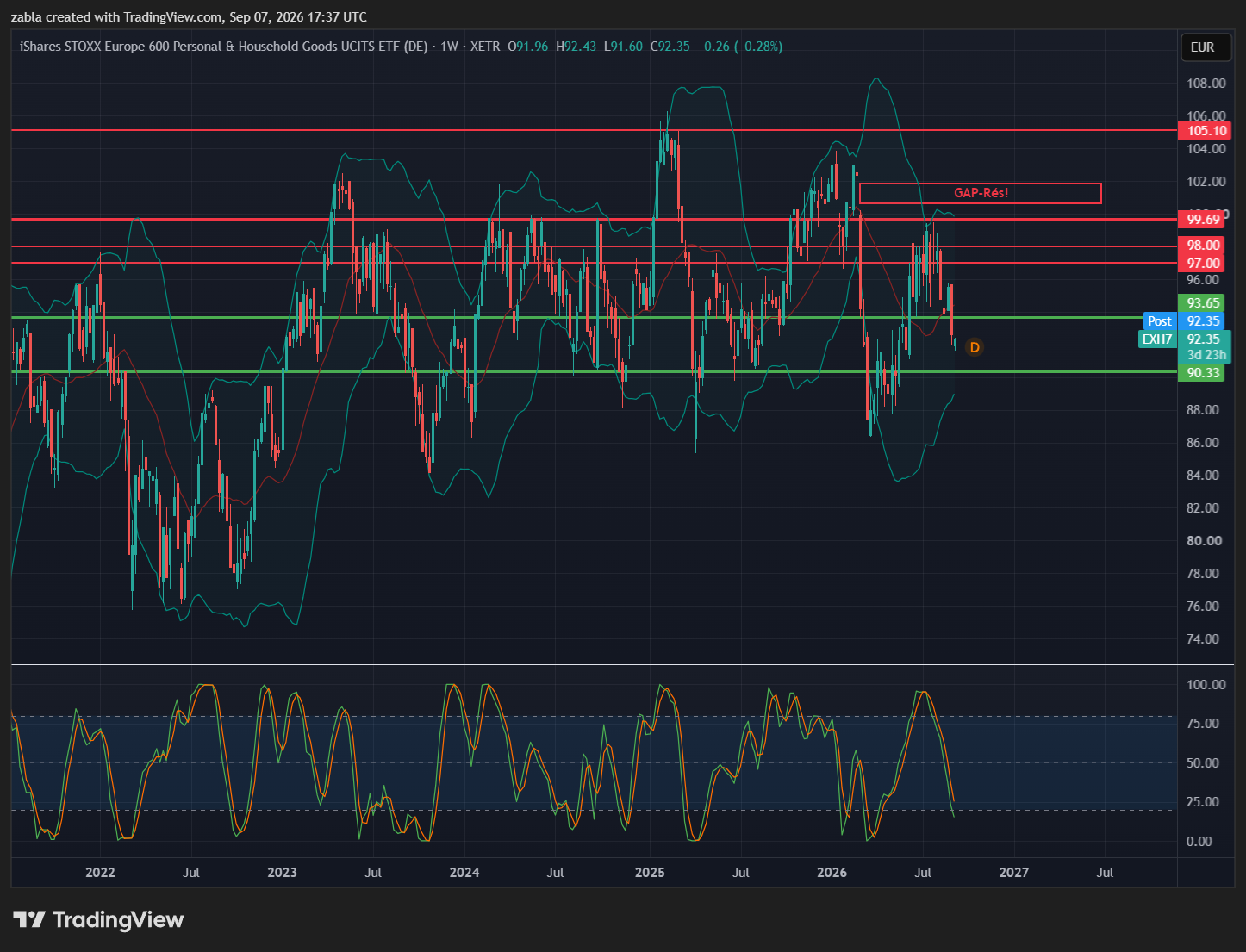
Task: Open the EUR currency selector
Action: point(1202,47)
